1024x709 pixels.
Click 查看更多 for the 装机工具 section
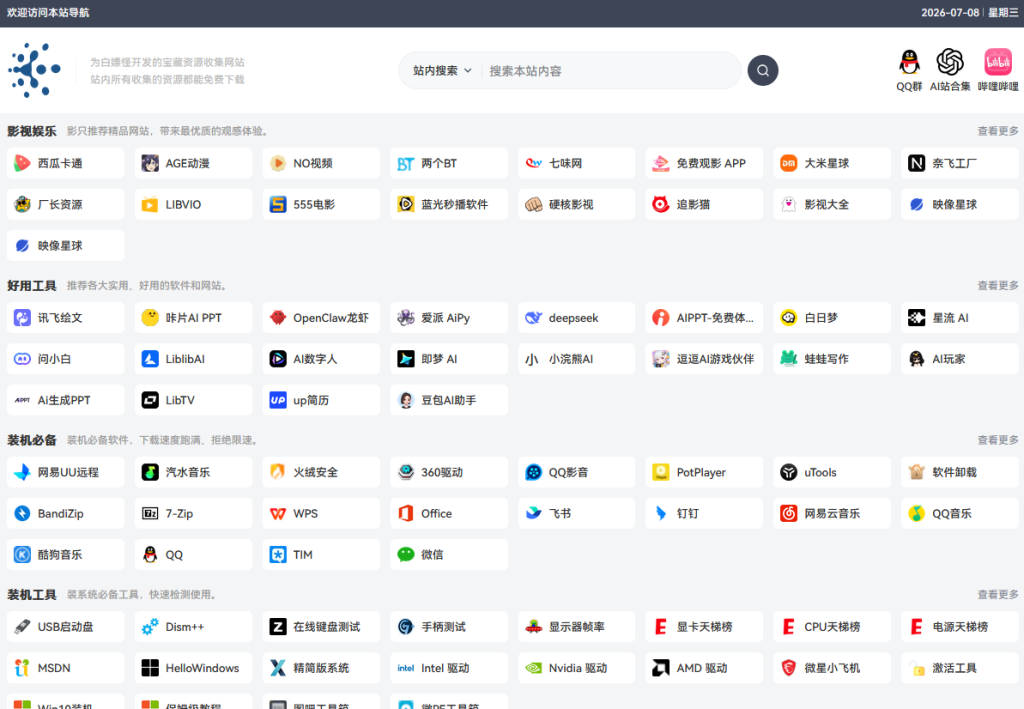pos(998,595)
